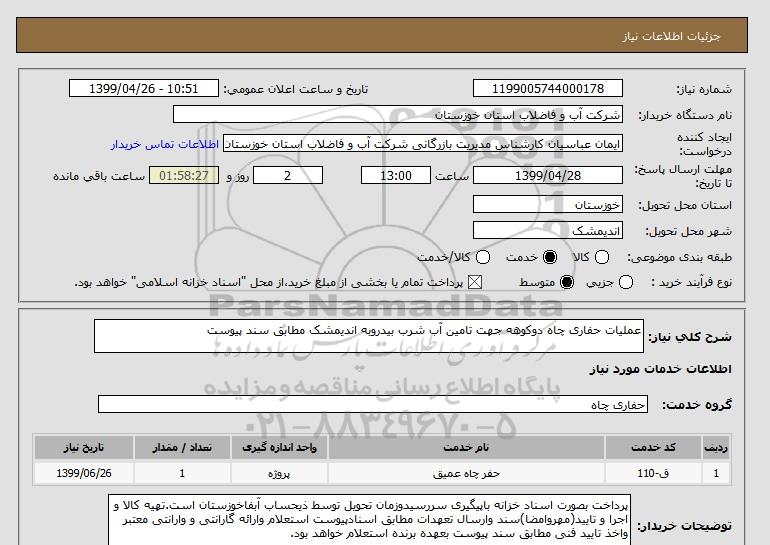Click the quantity cell showing 1
This screenshot has height=545, width=770.
[182, 473]
